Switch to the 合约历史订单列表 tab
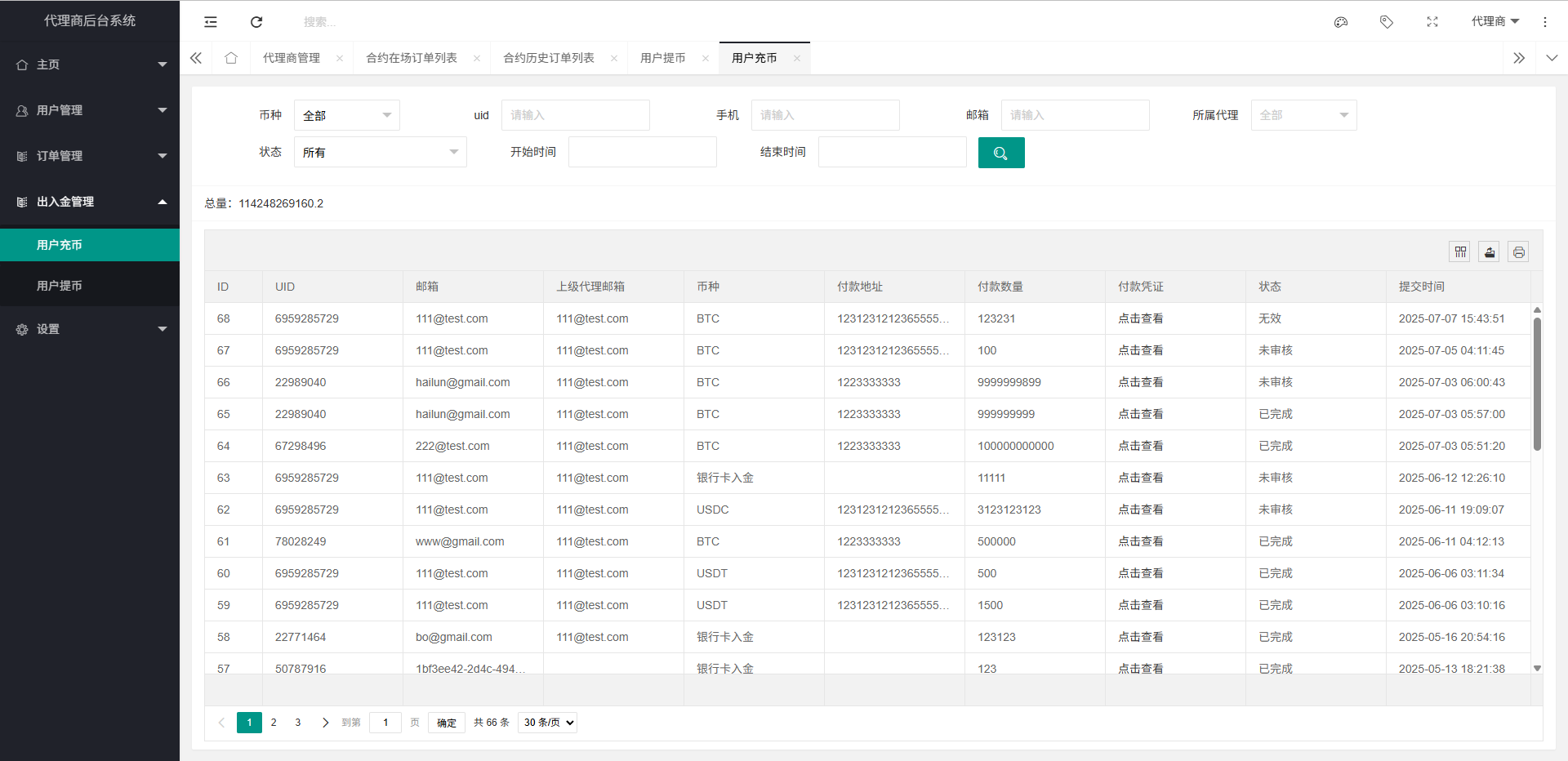 coord(548,58)
